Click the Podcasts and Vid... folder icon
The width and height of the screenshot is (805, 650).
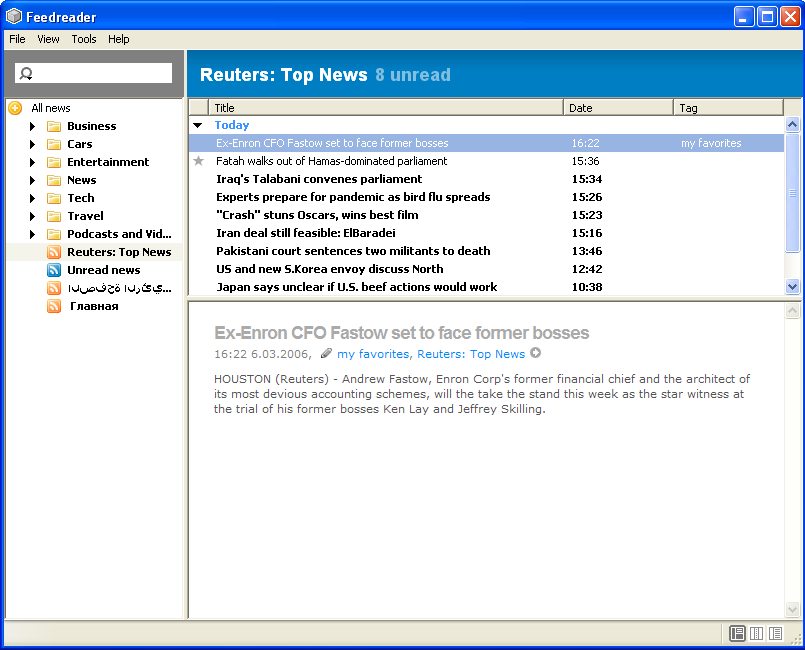(x=53, y=234)
